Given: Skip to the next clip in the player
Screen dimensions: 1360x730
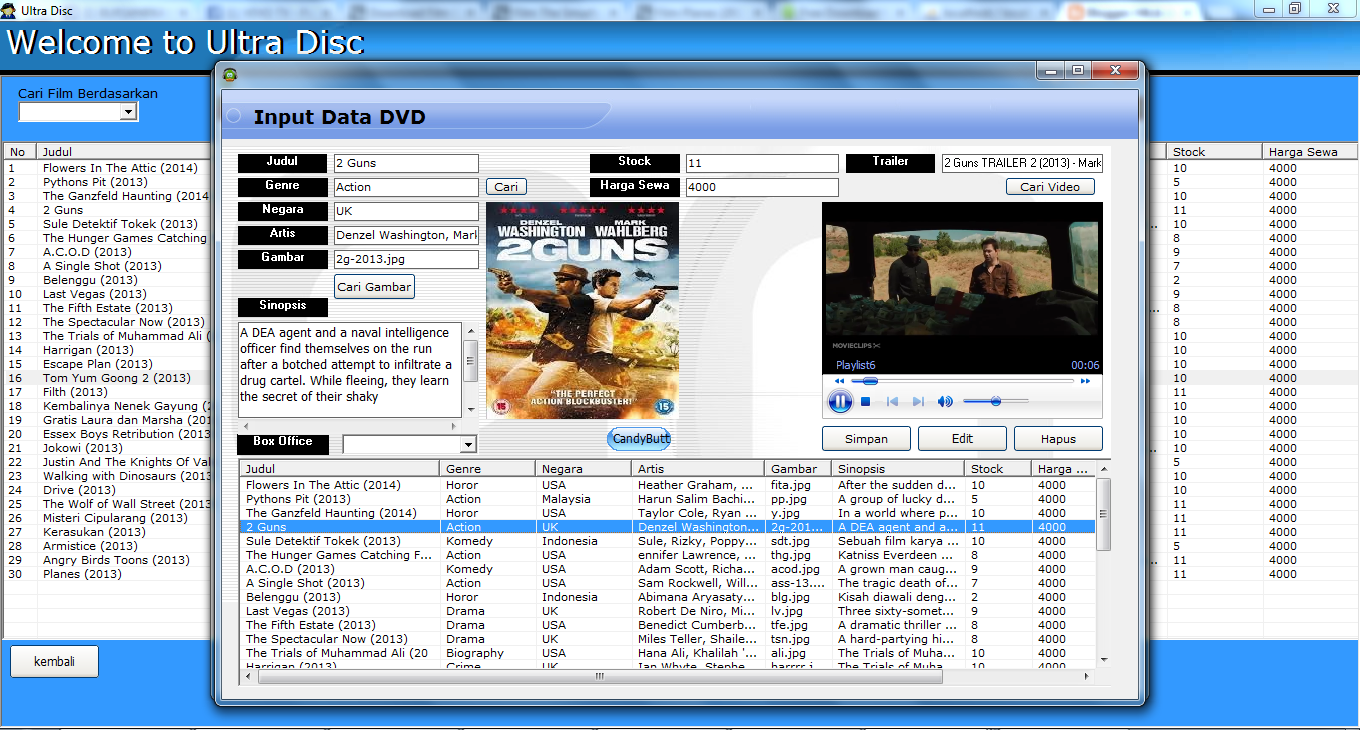Looking at the screenshot, I should [x=917, y=401].
